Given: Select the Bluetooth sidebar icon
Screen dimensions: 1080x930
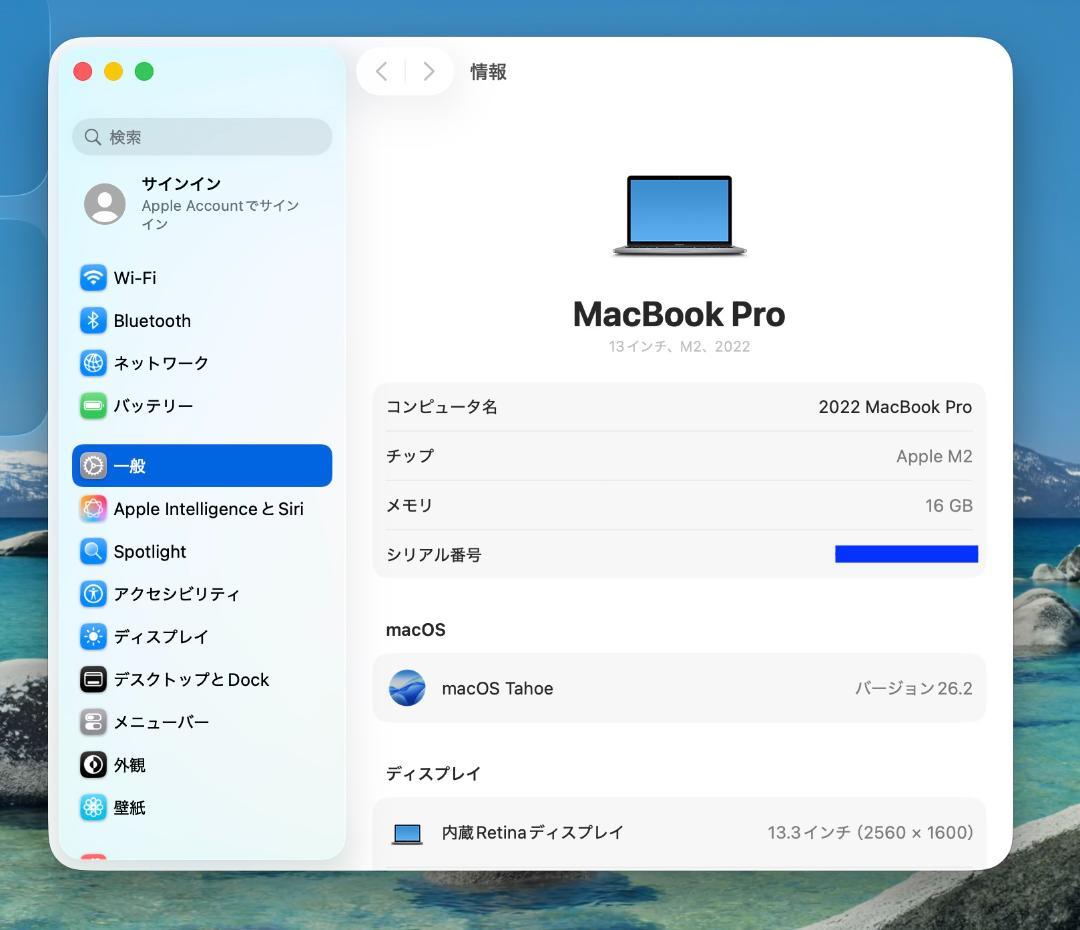Looking at the screenshot, I should (152, 320).
